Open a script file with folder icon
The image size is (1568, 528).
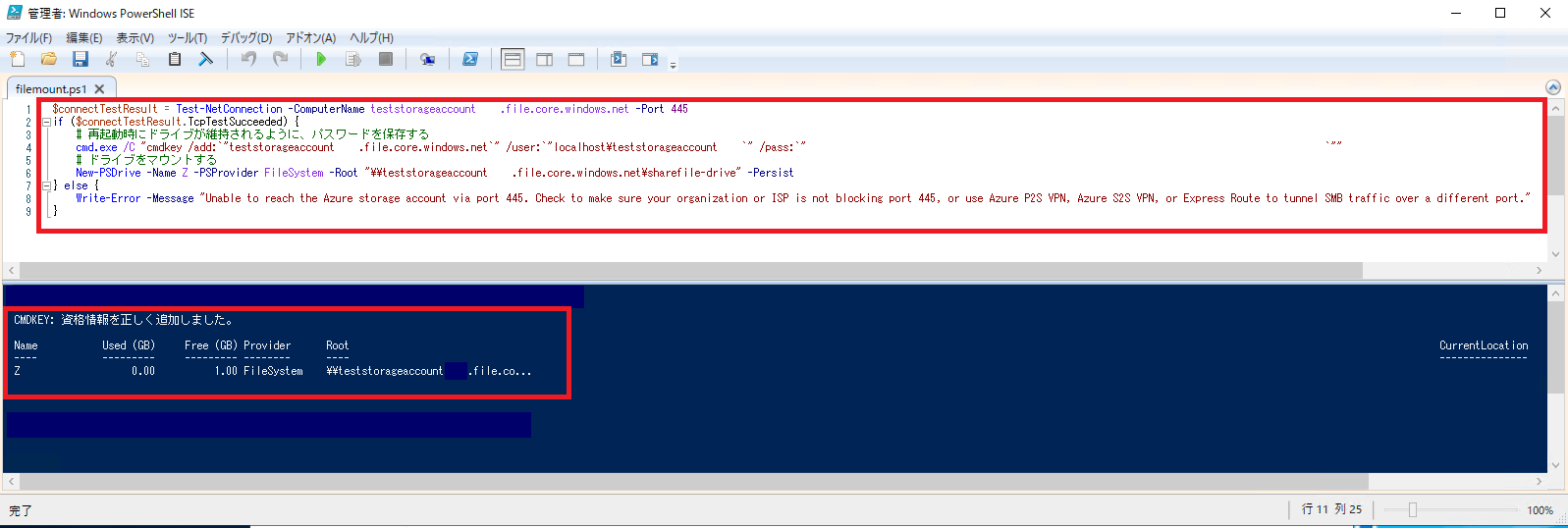pos(48,60)
